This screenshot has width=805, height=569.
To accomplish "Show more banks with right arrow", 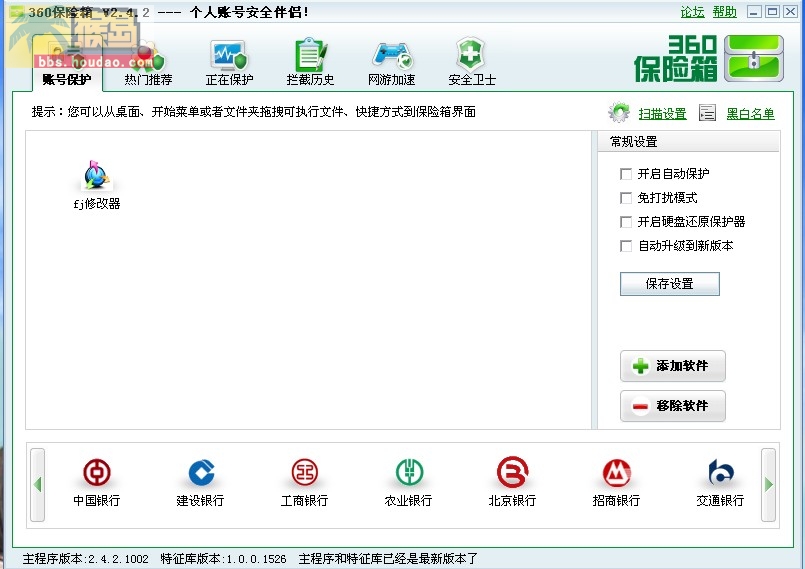I will [x=768, y=484].
